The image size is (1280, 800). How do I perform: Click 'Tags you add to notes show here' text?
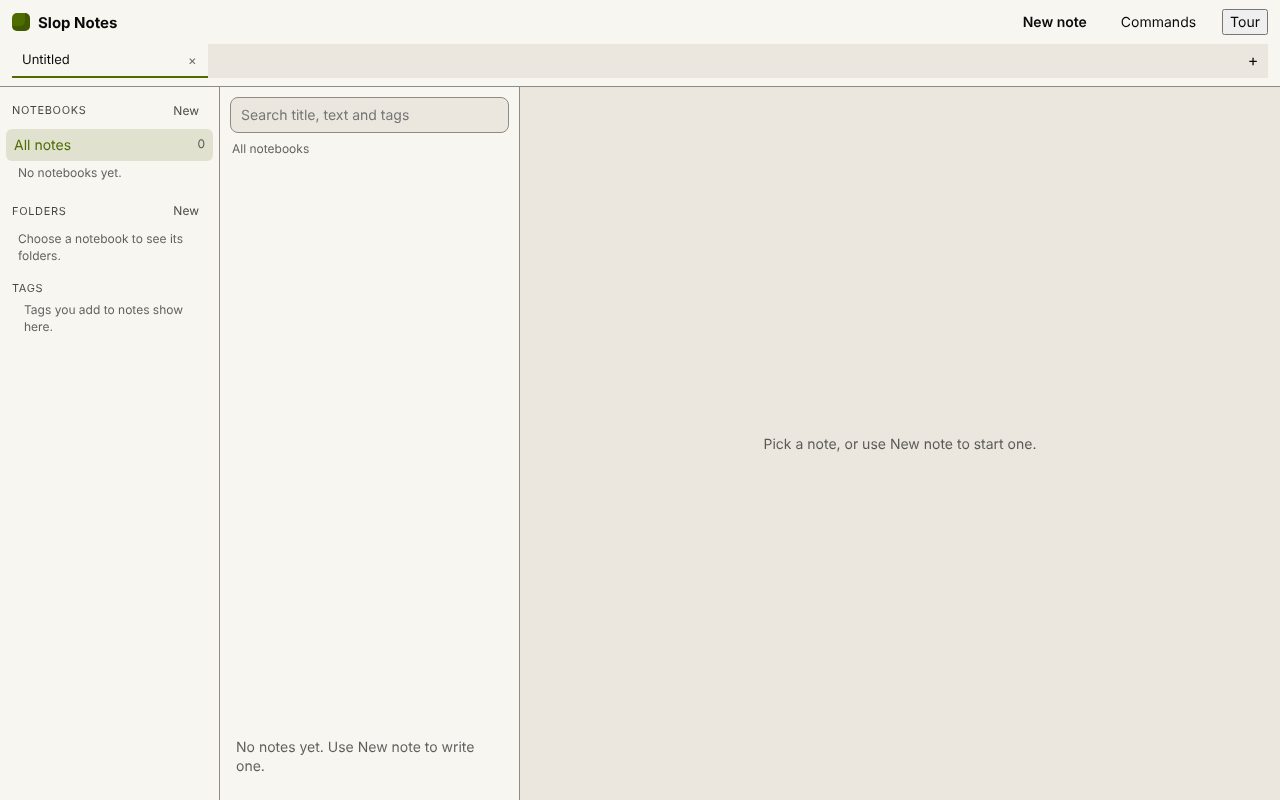pos(103,318)
